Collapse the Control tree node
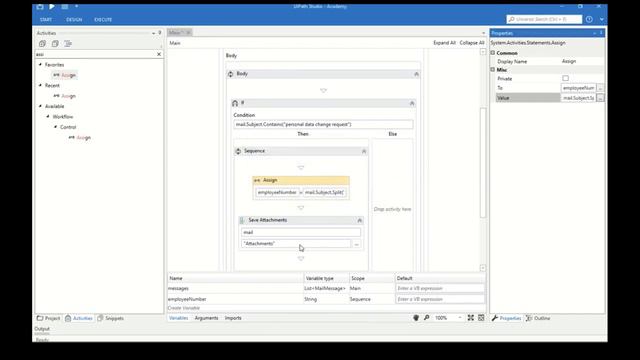The image size is (640, 360). 56,127
